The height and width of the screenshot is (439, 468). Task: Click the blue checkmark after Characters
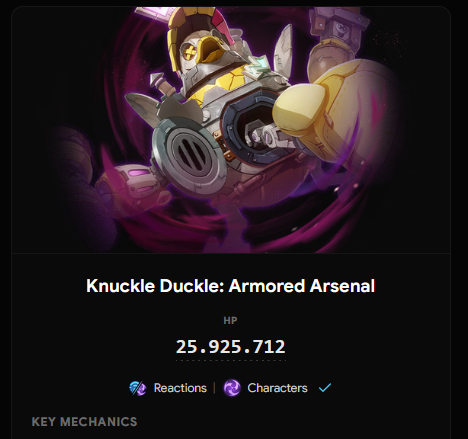point(325,388)
